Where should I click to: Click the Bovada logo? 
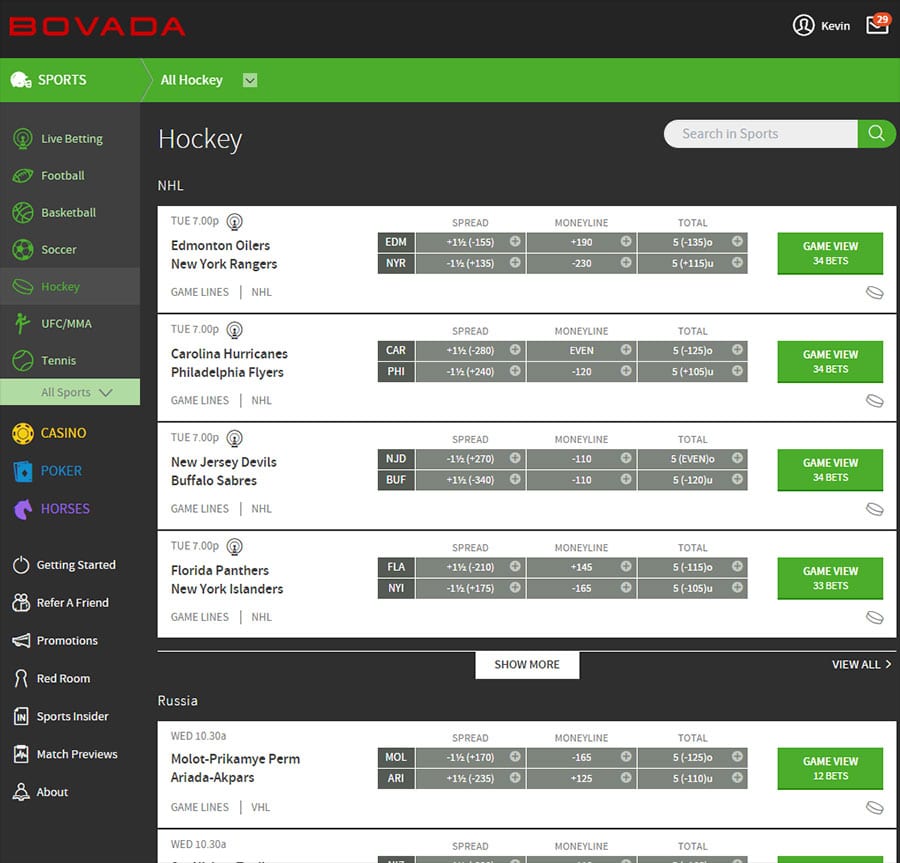tap(96, 26)
